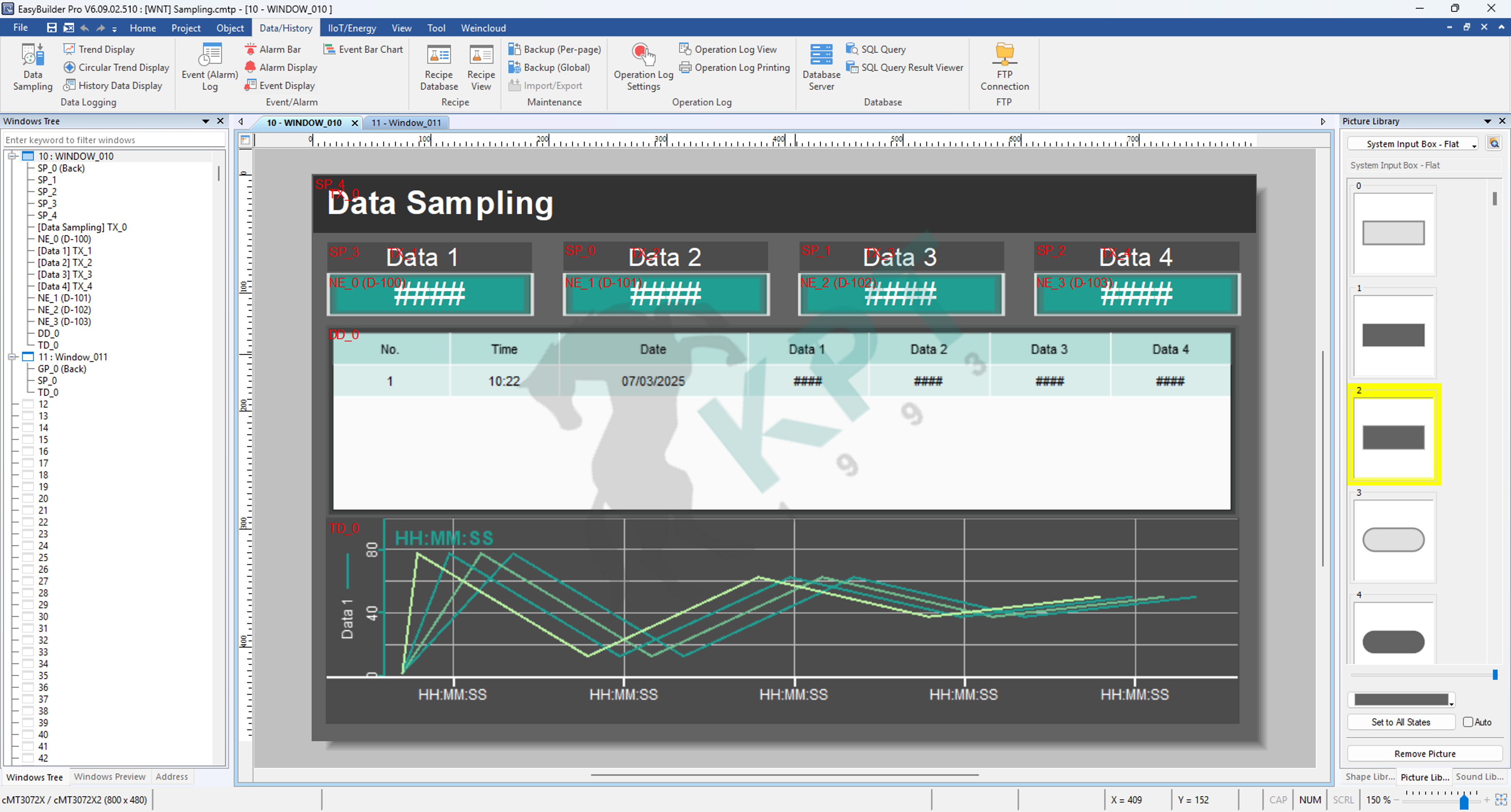Screen dimensions: 1511x812
Task: Undo the last action
Action: (84, 27)
